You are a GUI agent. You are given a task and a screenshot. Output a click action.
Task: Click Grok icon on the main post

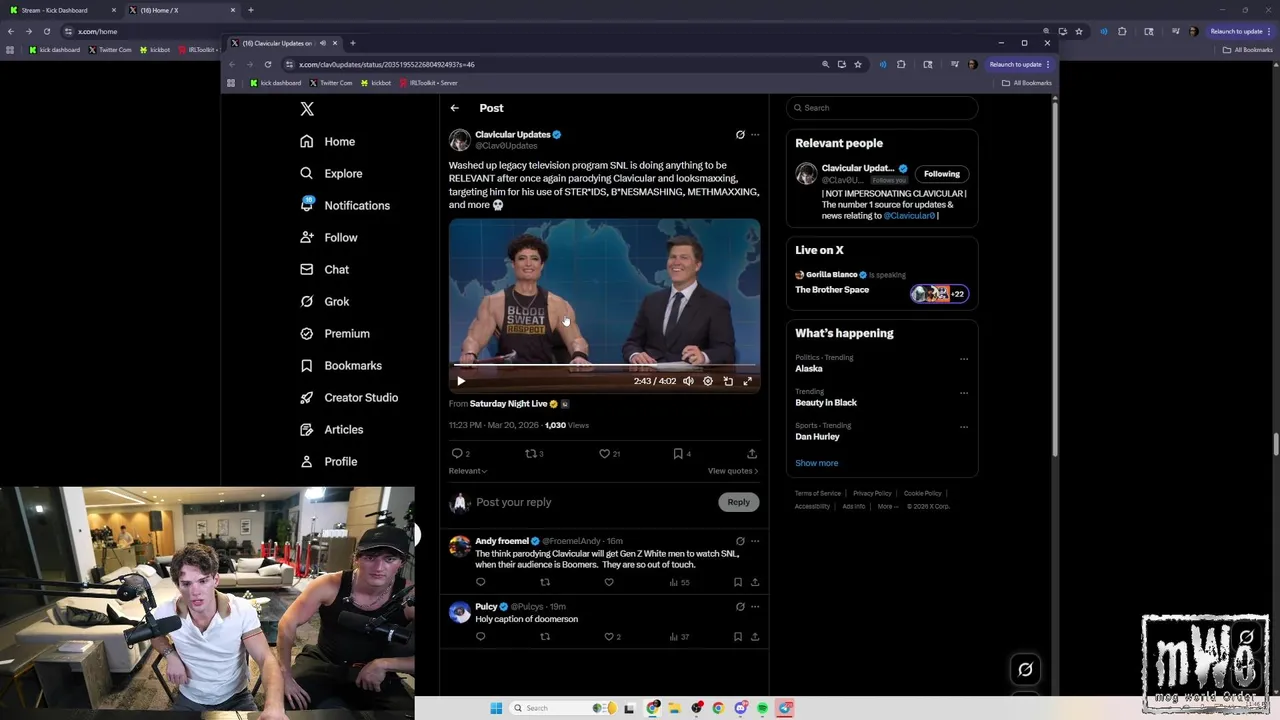[x=740, y=135]
